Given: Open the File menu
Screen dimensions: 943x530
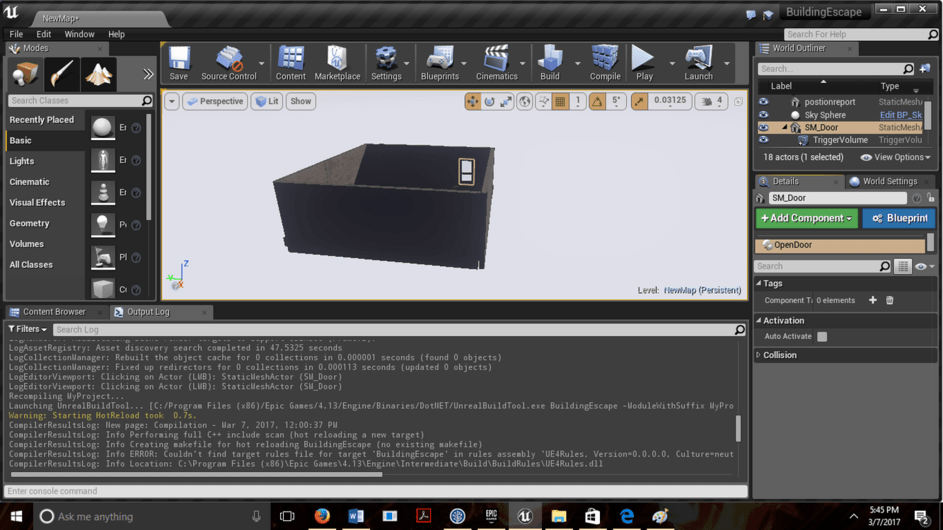Looking at the screenshot, I should tap(16, 34).
